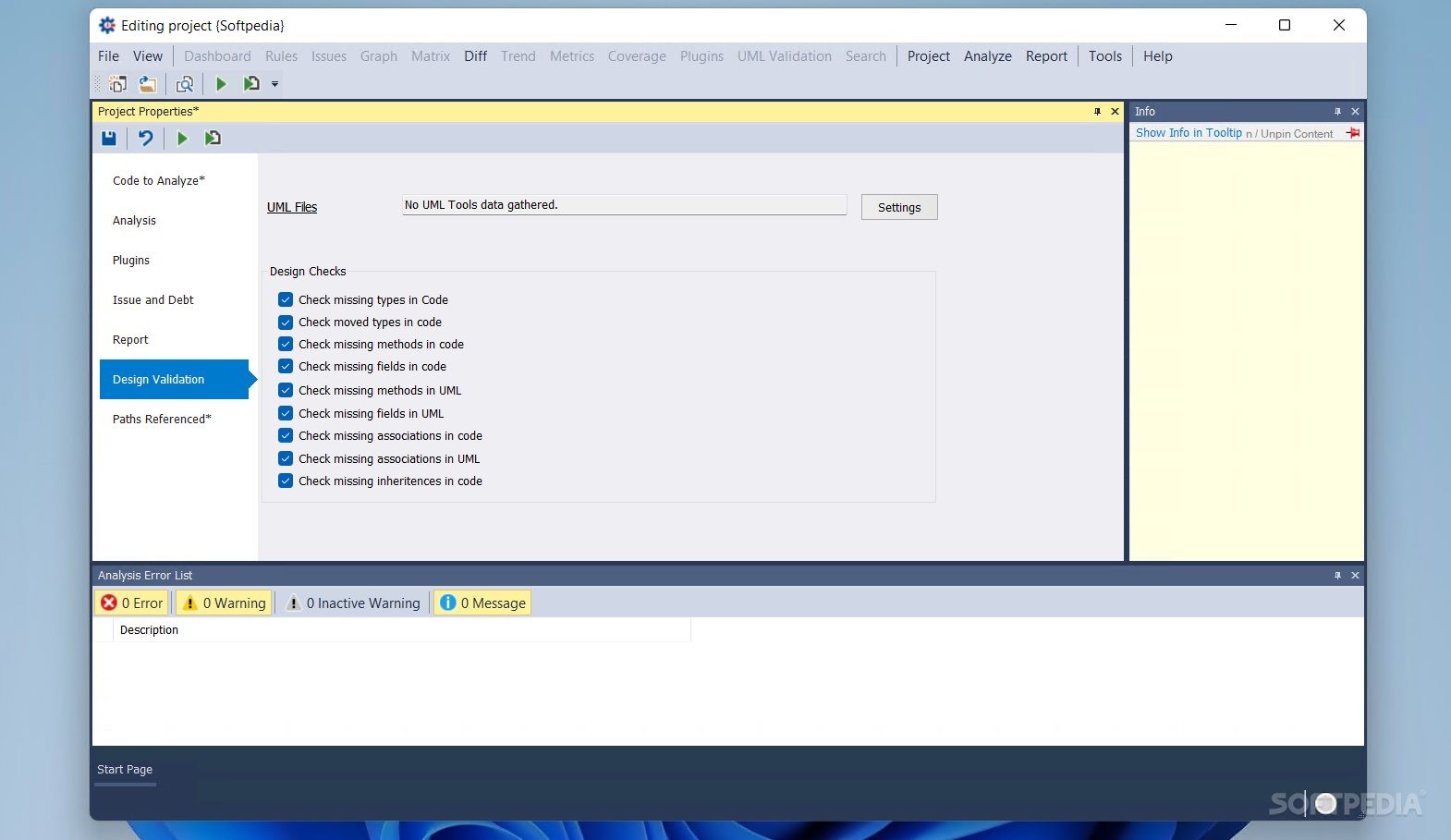Click the No UML Tools data field
Viewport: 1451px width, 840px height.
[x=625, y=205]
